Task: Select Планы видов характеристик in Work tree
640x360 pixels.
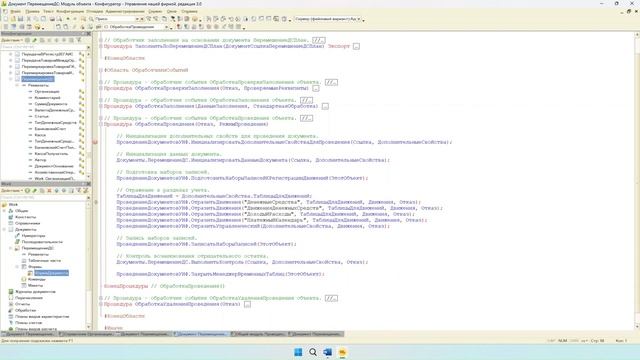Action: point(42,316)
